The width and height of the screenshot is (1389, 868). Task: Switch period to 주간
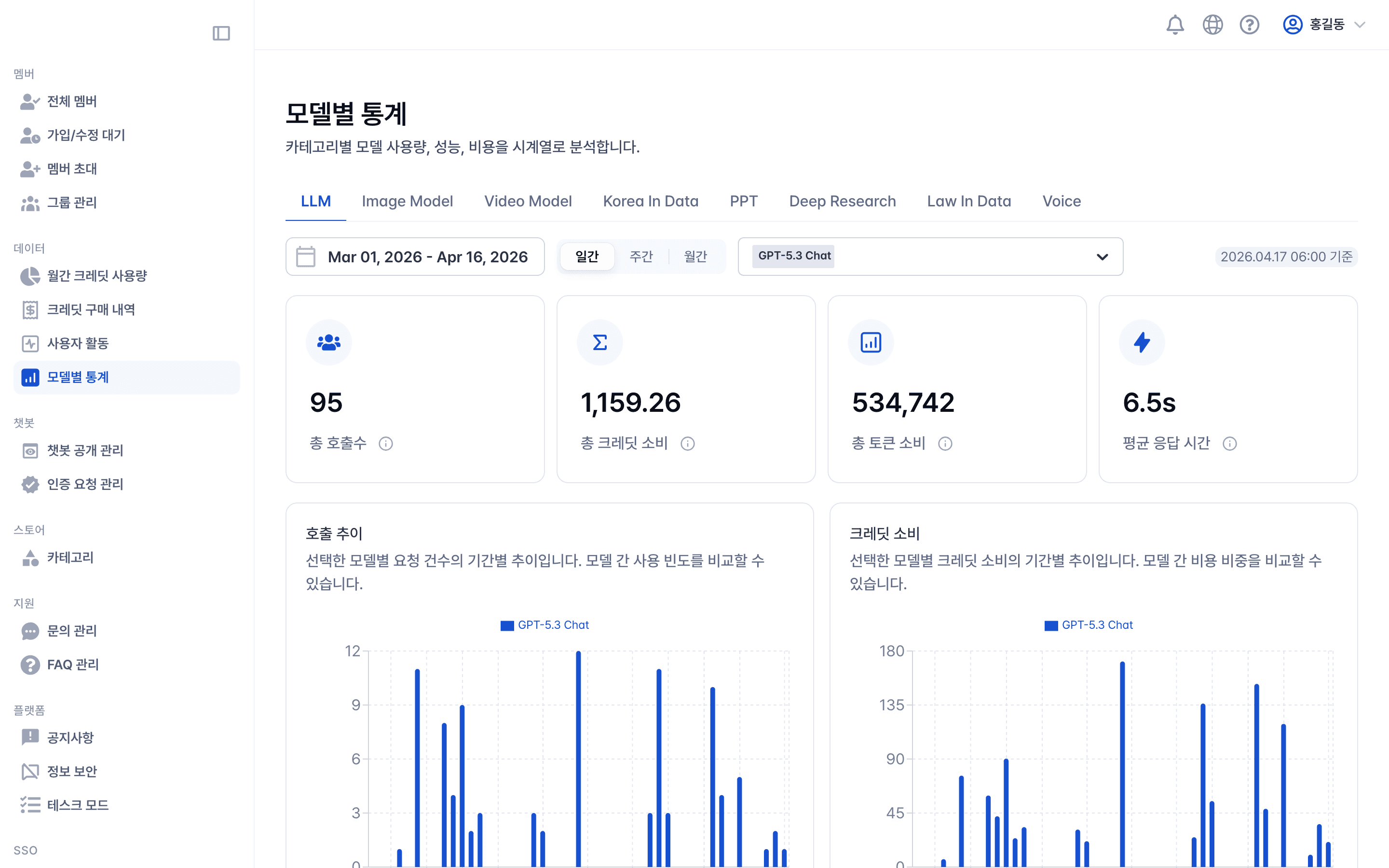coord(642,257)
